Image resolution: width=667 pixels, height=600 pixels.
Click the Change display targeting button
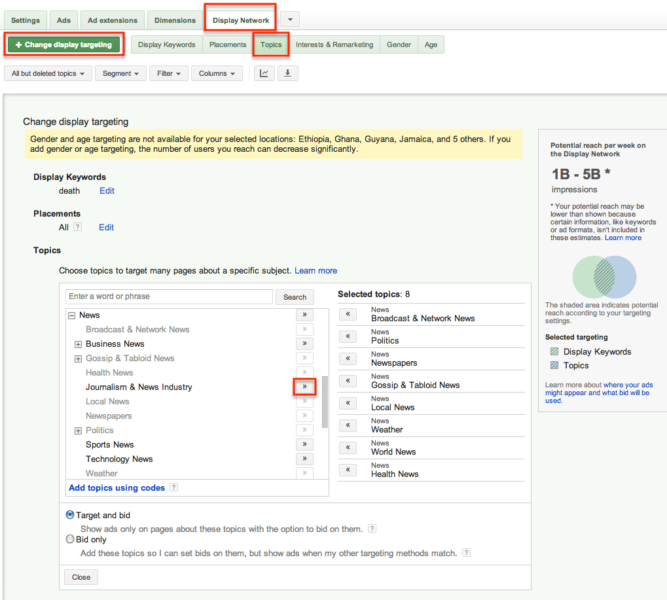click(64, 45)
